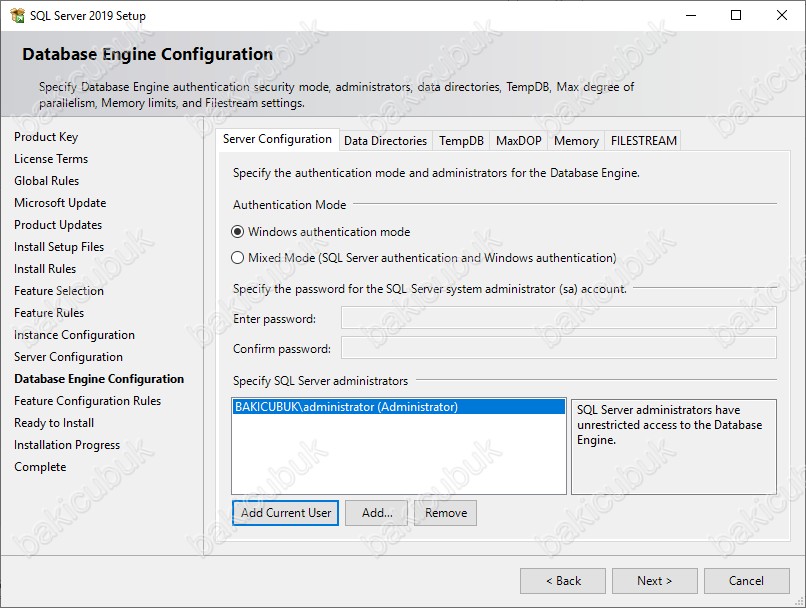Click the Add Current User button
The width and height of the screenshot is (806, 608).
(x=285, y=513)
